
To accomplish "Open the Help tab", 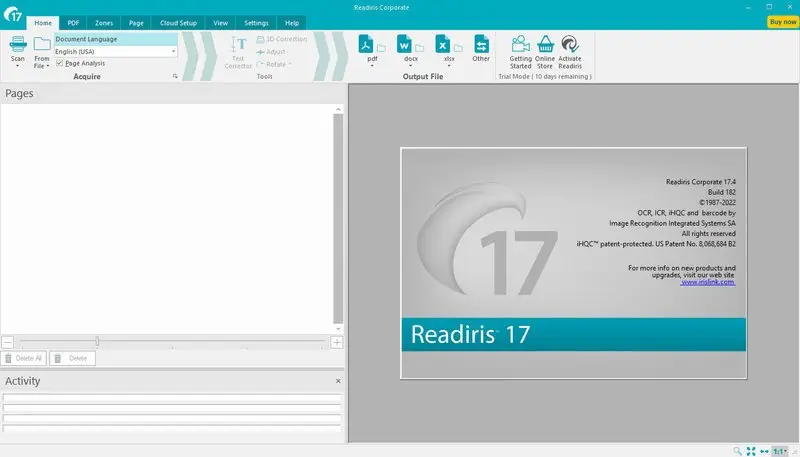I will coord(292,23).
